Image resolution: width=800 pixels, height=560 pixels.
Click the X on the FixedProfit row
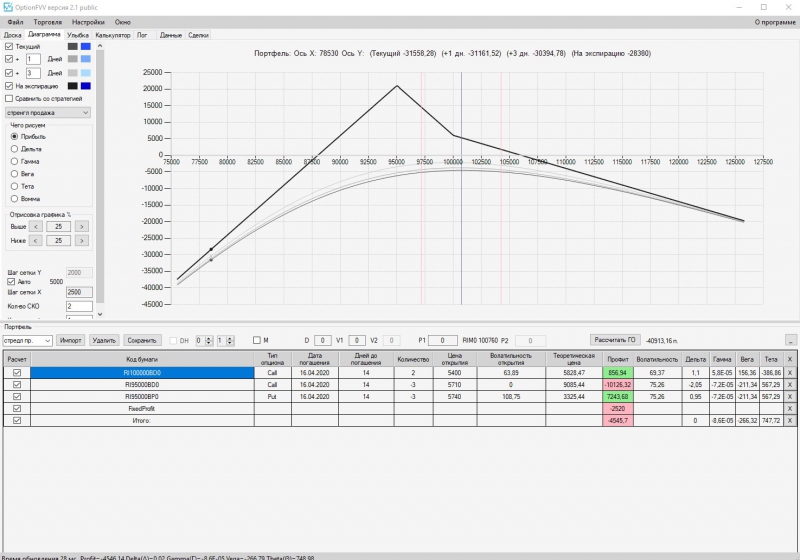[x=789, y=409]
